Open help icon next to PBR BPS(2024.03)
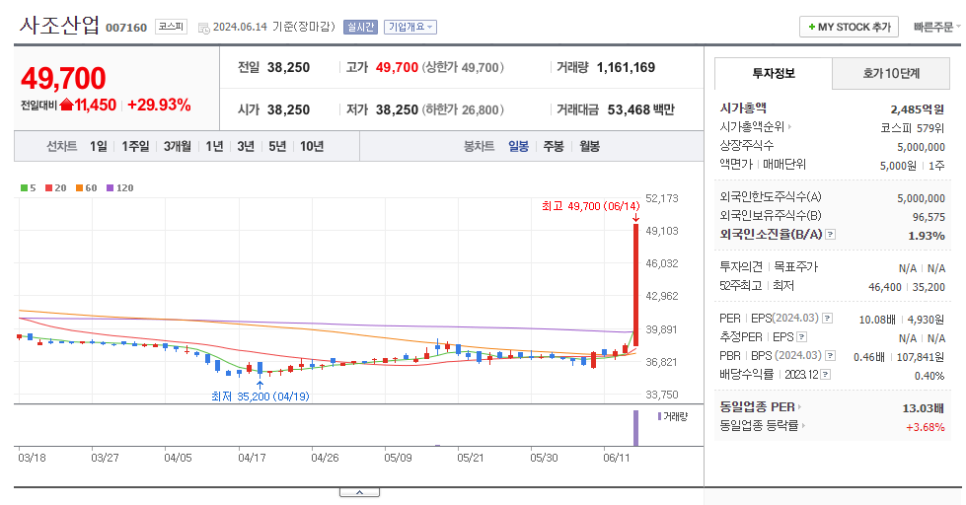The width and height of the screenshot is (966, 505). pyautogui.click(x=830, y=356)
